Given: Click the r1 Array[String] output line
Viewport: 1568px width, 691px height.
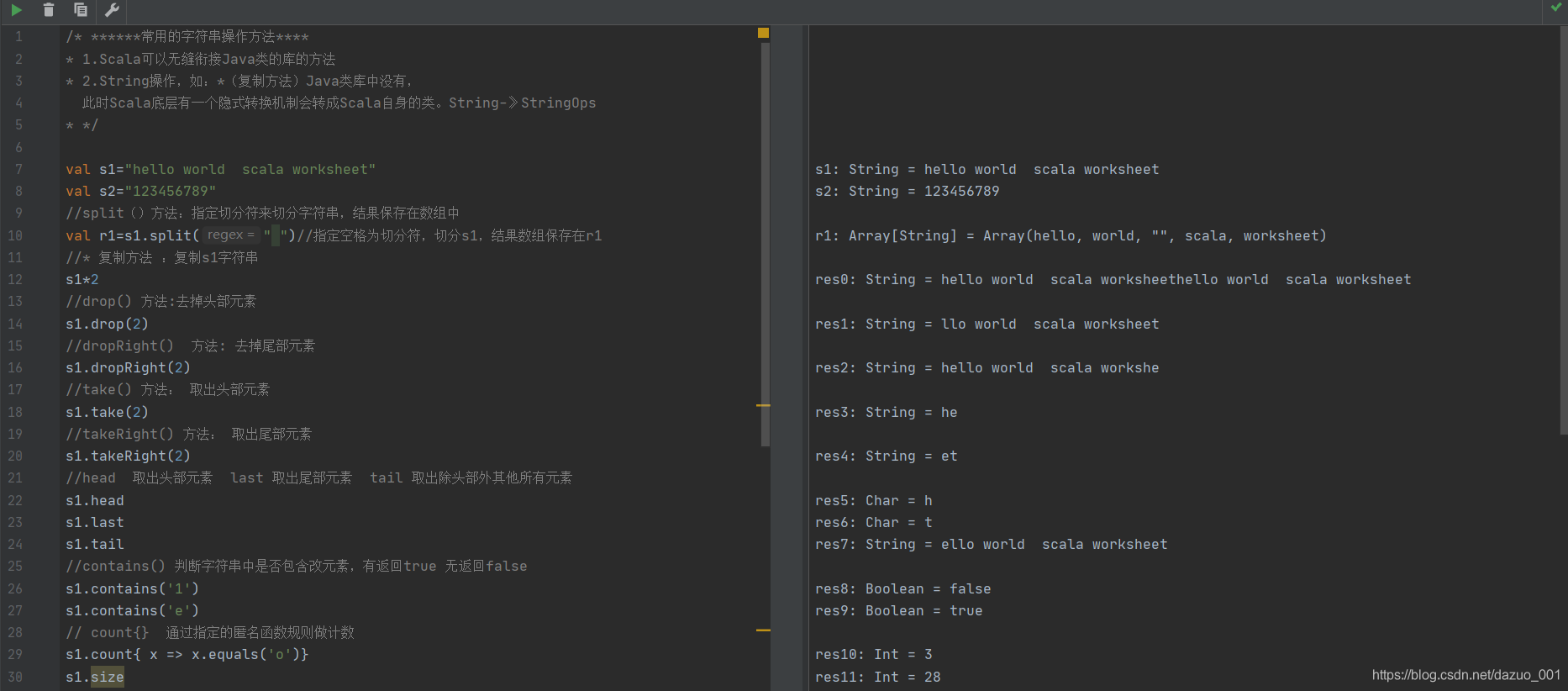Looking at the screenshot, I should click(1071, 235).
